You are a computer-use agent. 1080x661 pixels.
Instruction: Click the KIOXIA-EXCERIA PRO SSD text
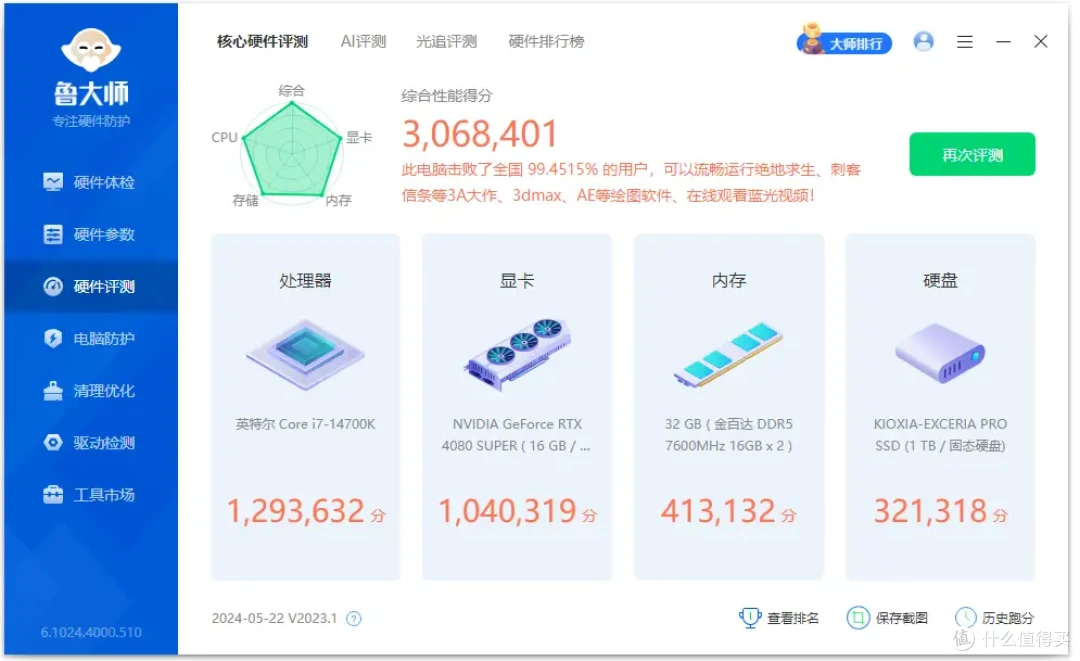[x=940, y=435]
